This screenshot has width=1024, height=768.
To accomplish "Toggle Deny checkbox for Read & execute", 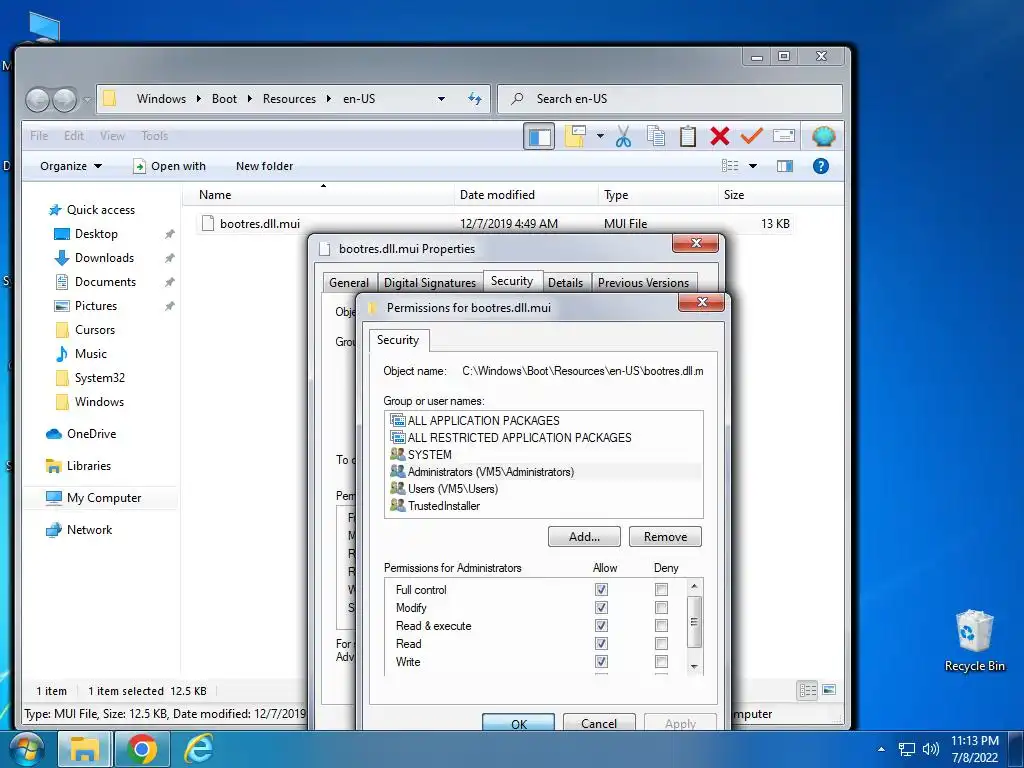I will [x=662, y=626].
